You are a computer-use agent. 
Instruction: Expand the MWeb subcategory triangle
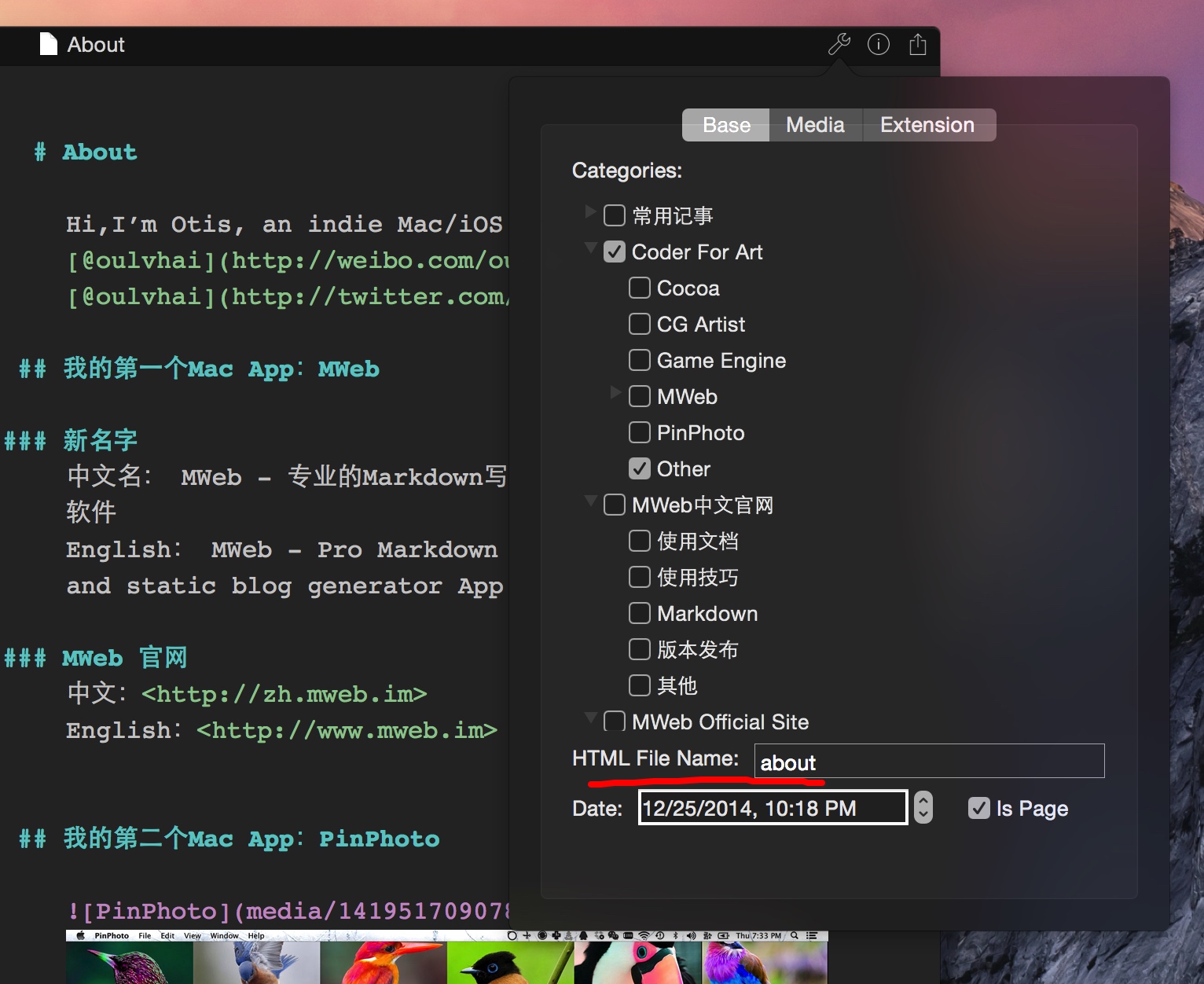[615, 392]
